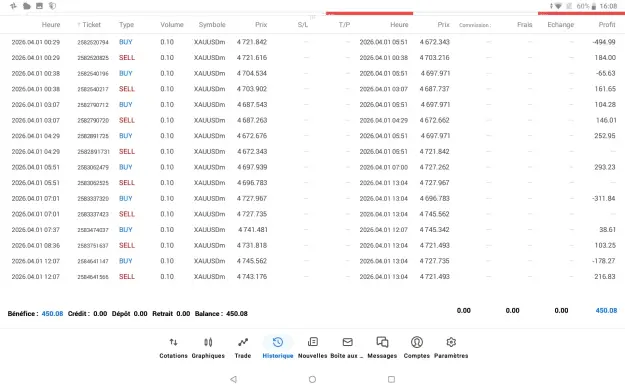Screen dimensions: 625x391
Task: Select ticket 2582891731
Action: pos(93,152)
